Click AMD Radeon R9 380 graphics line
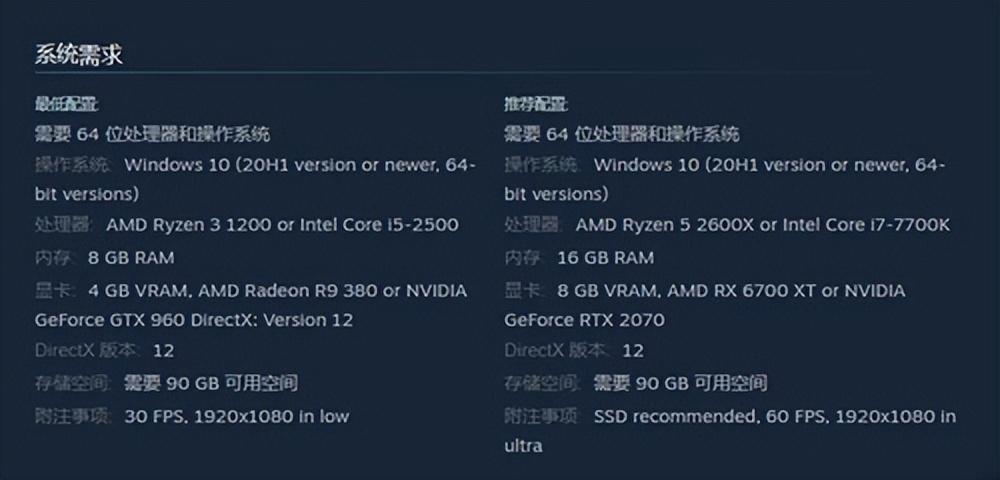 coord(251,291)
